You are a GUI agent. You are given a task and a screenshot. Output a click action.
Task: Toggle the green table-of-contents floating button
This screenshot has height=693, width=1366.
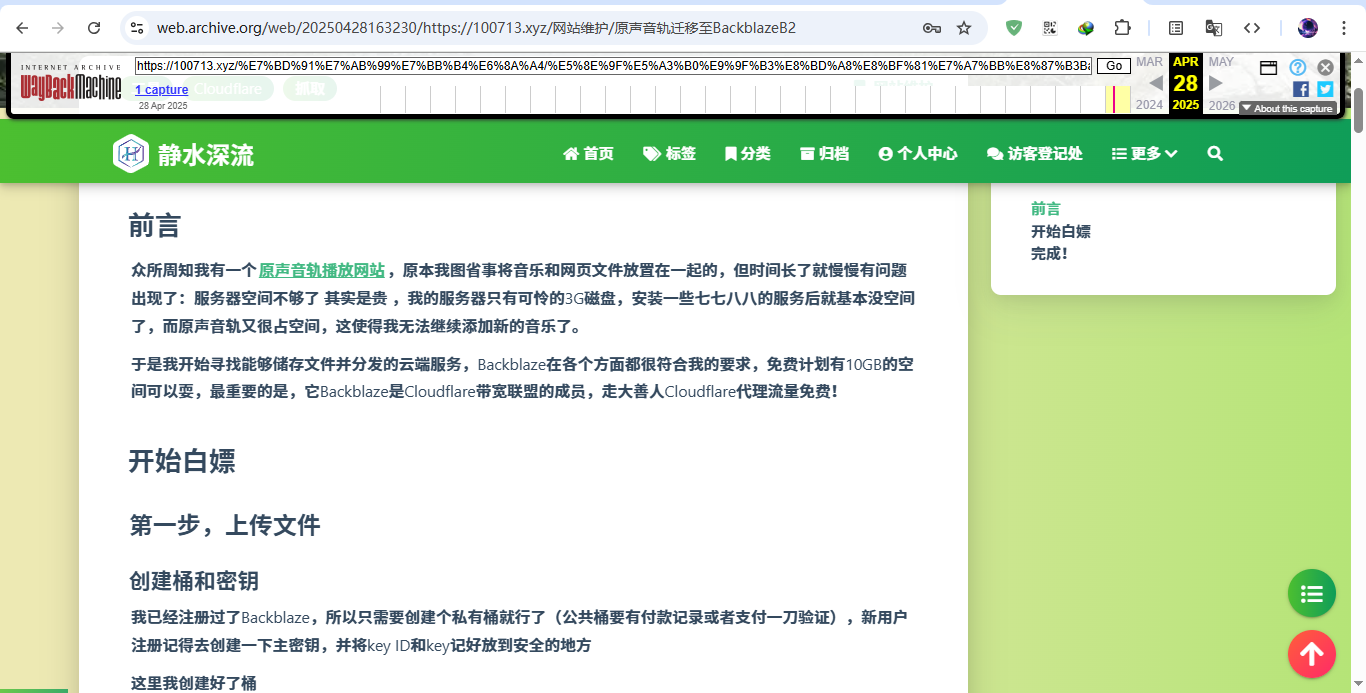click(x=1312, y=594)
